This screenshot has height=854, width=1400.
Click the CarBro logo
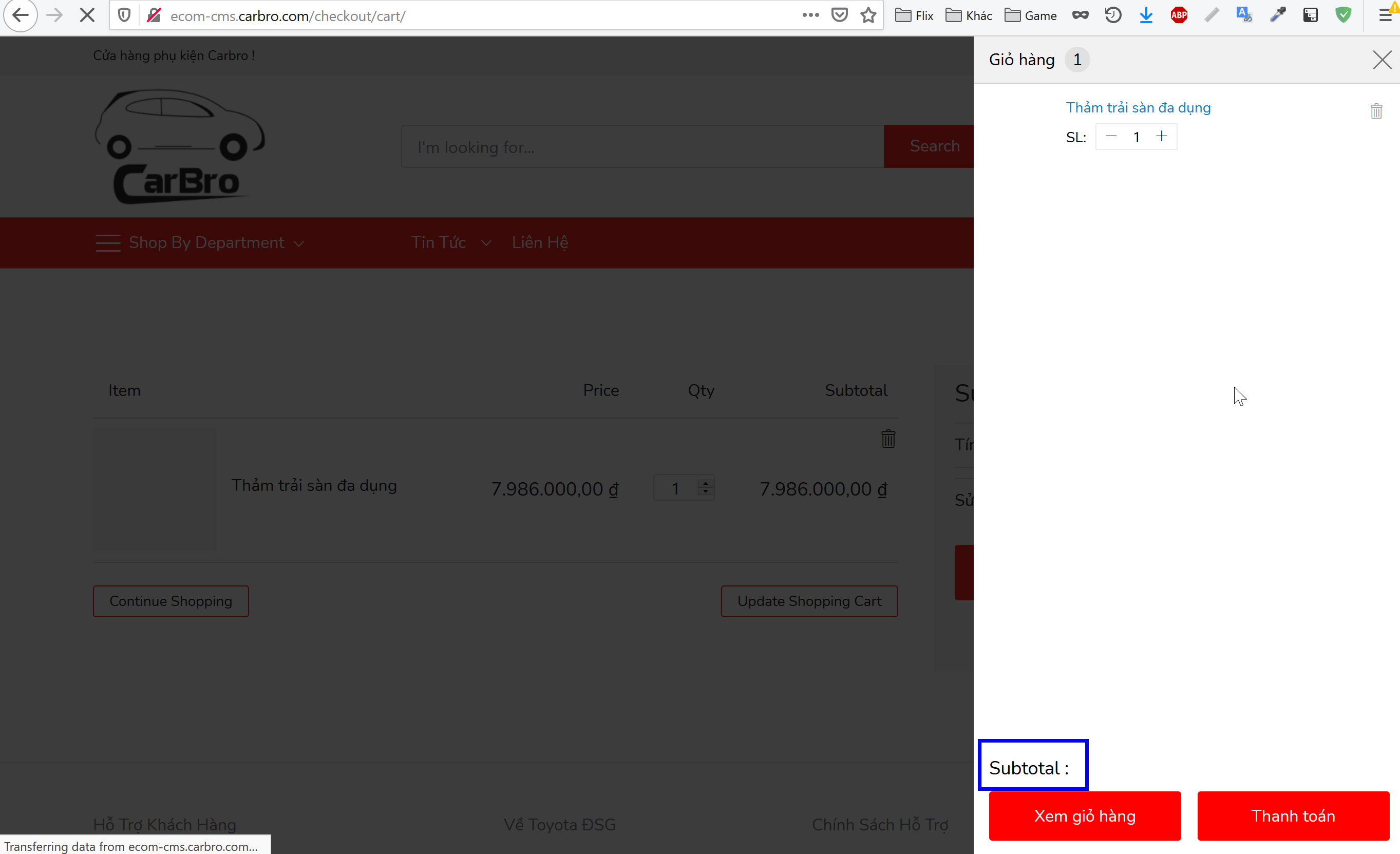click(180, 146)
